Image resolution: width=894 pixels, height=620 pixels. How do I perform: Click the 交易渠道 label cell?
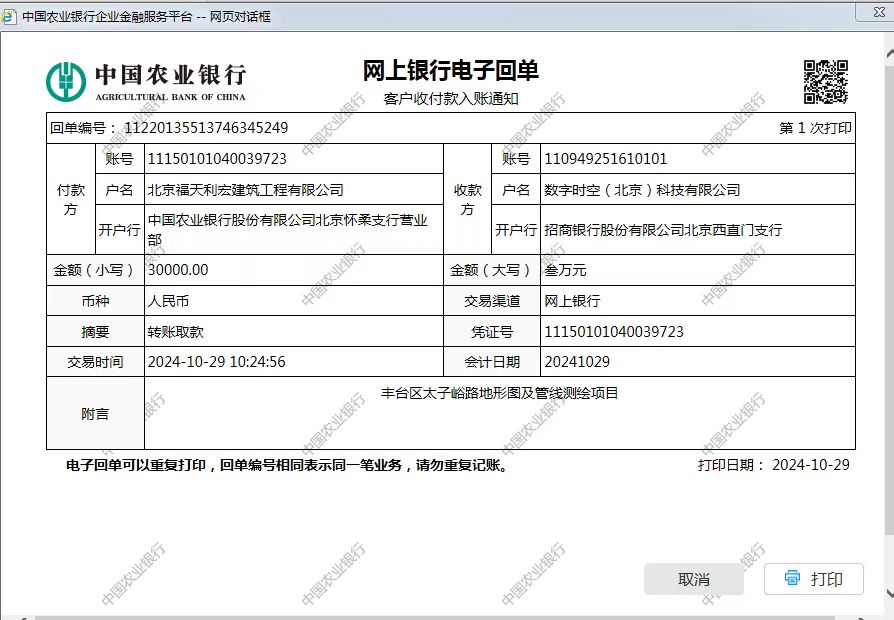[x=492, y=301]
